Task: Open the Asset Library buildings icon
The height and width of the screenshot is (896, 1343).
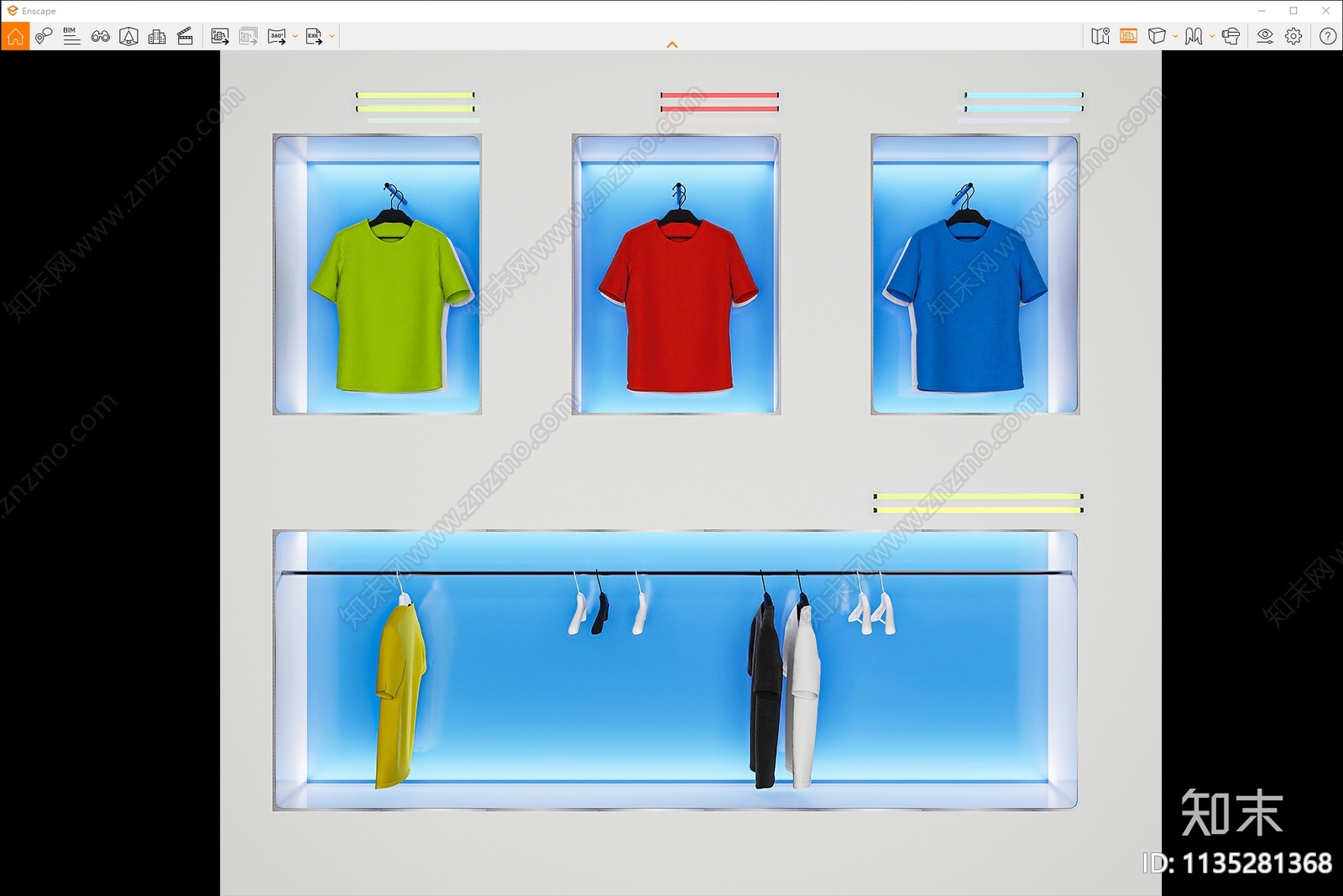Action: coord(157,36)
